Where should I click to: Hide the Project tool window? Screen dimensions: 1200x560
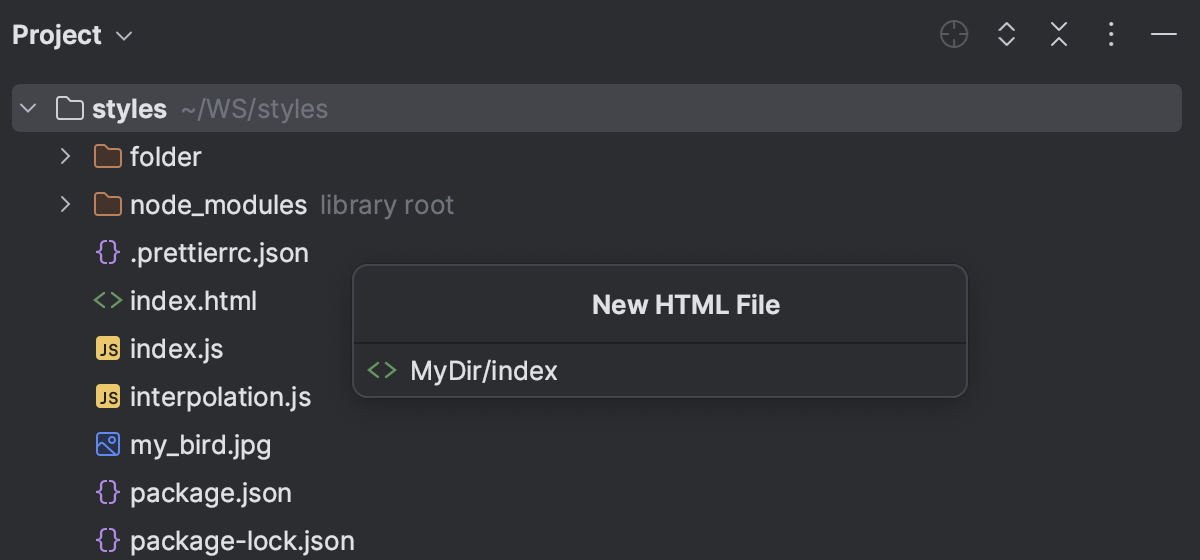coord(1163,35)
